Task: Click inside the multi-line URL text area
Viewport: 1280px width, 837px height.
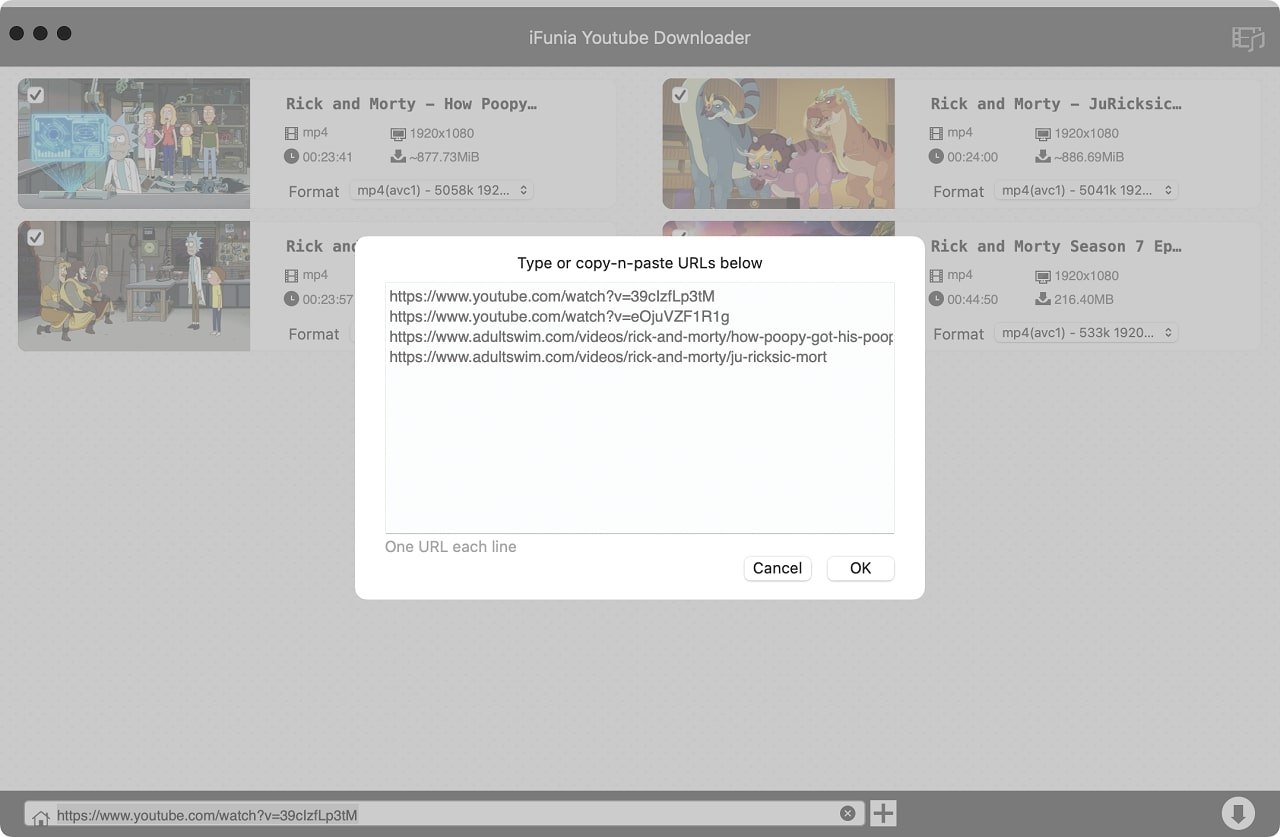Action: click(x=639, y=450)
